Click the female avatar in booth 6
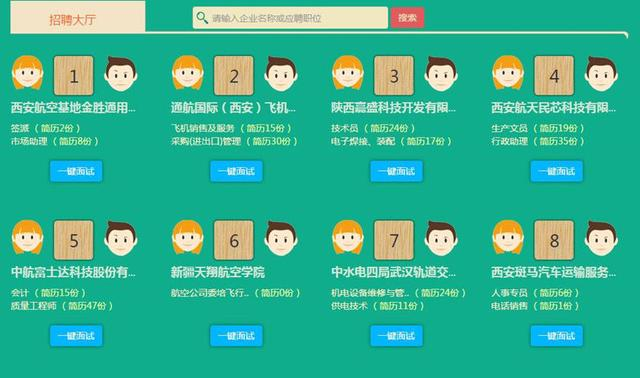 click(188, 238)
